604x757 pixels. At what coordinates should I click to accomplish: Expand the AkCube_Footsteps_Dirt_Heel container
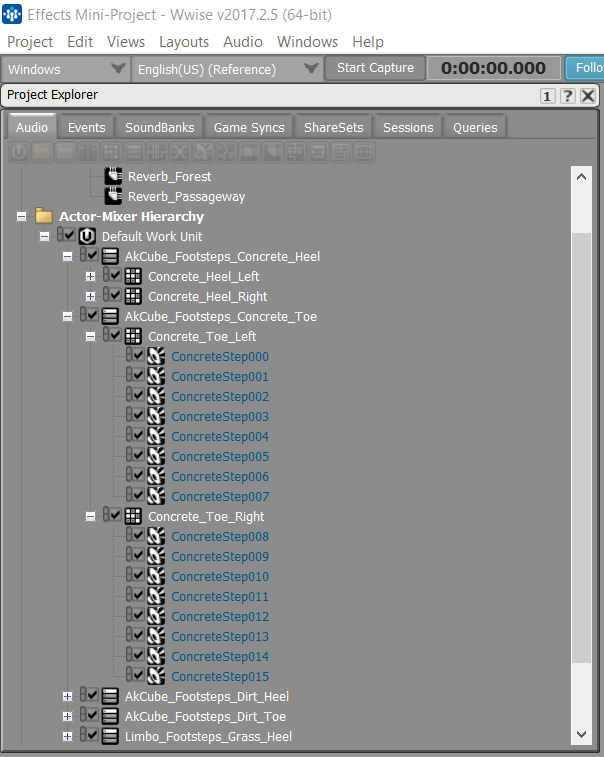(x=68, y=697)
